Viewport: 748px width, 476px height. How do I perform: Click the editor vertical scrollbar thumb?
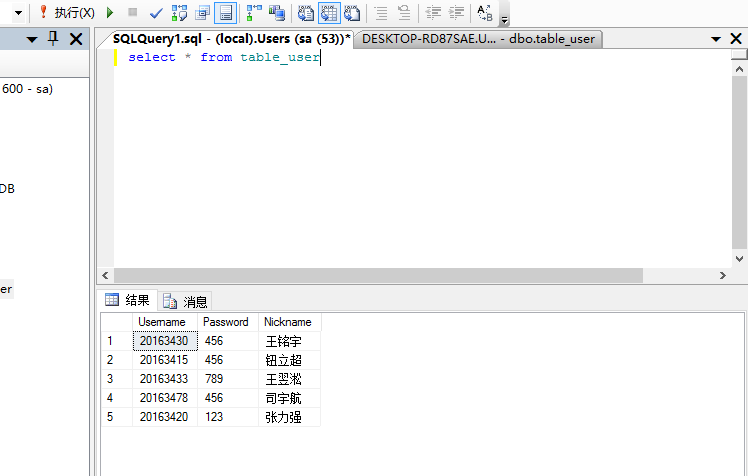739,162
